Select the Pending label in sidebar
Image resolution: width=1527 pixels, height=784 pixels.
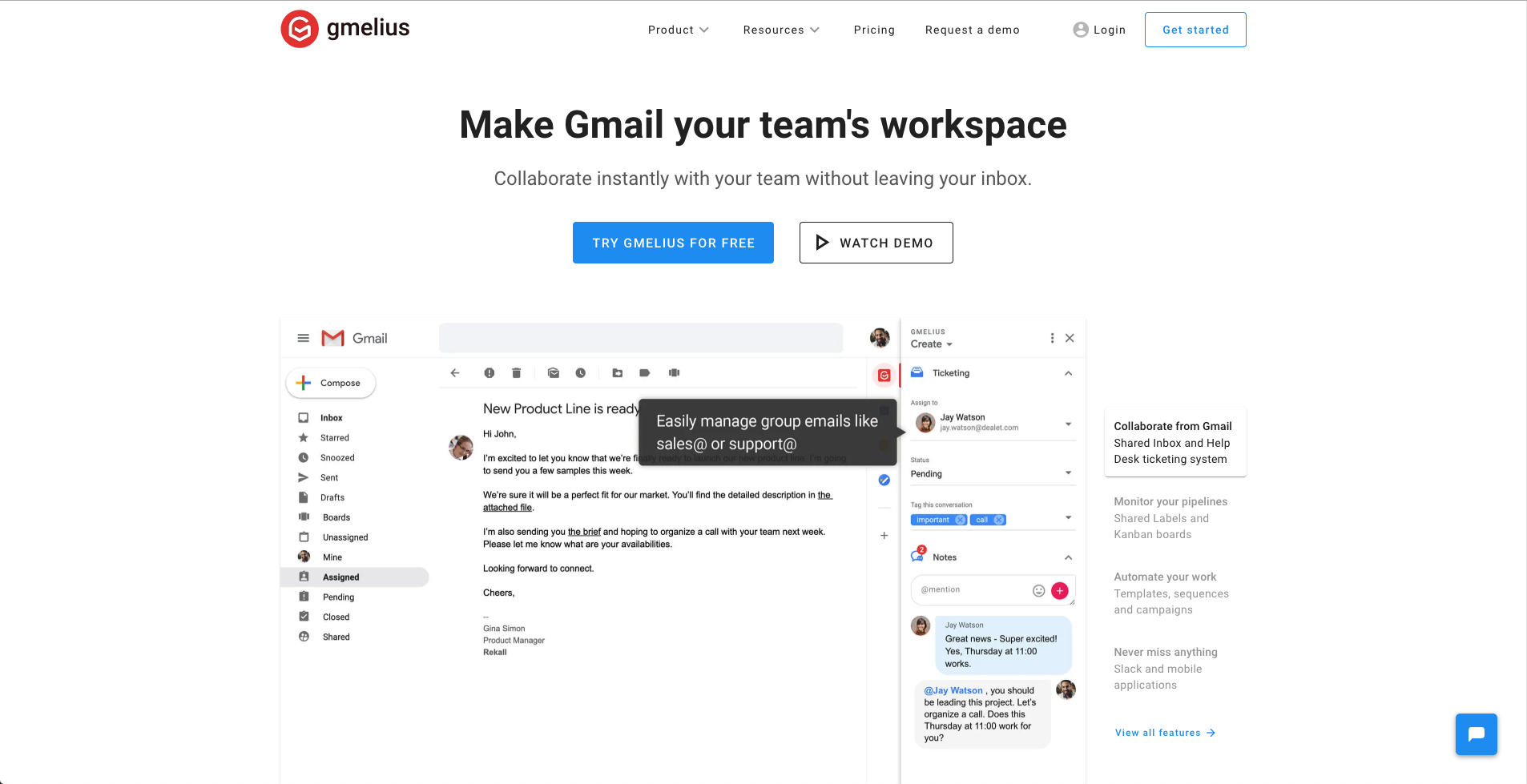click(x=338, y=597)
